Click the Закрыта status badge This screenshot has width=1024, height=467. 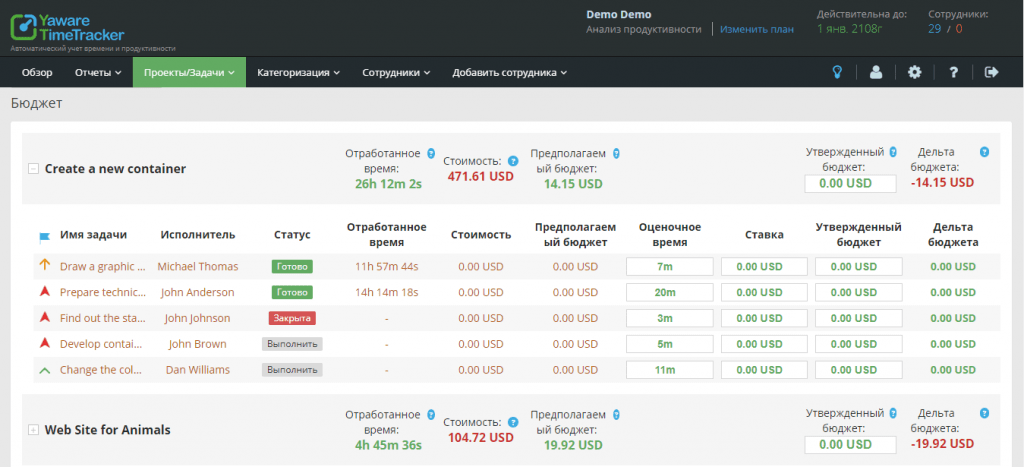pos(292,318)
